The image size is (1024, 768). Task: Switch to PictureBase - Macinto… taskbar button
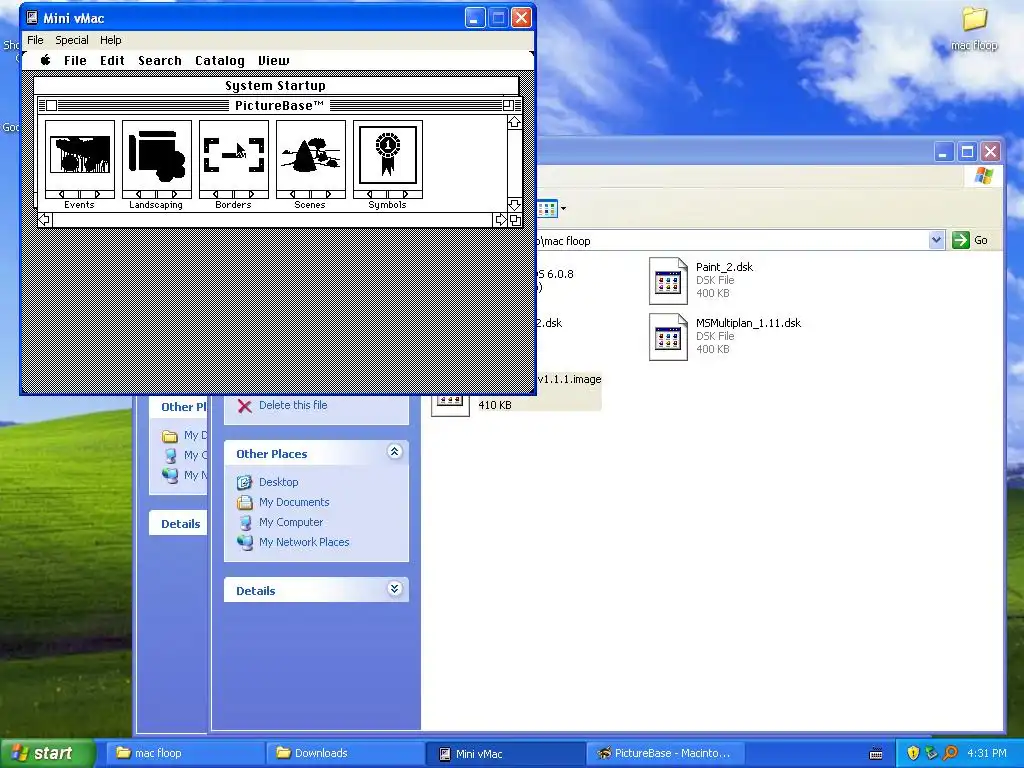click(665, 753)
